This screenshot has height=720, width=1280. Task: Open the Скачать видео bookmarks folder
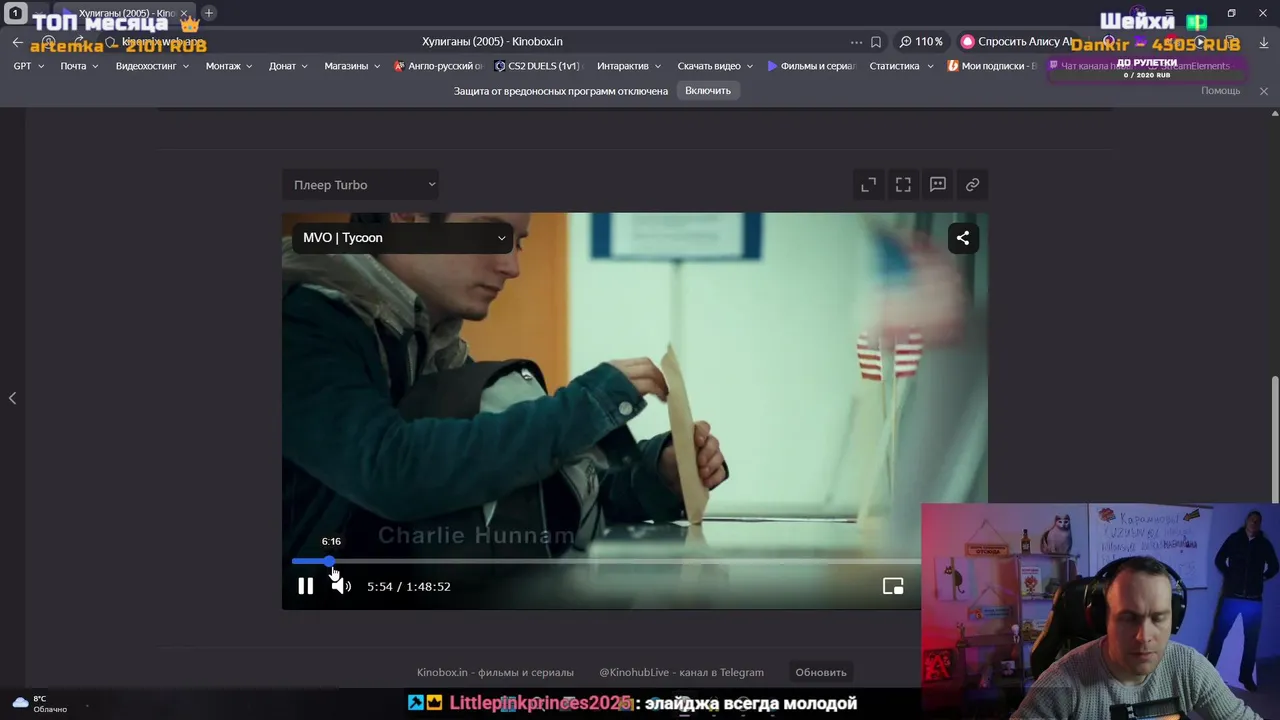tap(715, 66)
